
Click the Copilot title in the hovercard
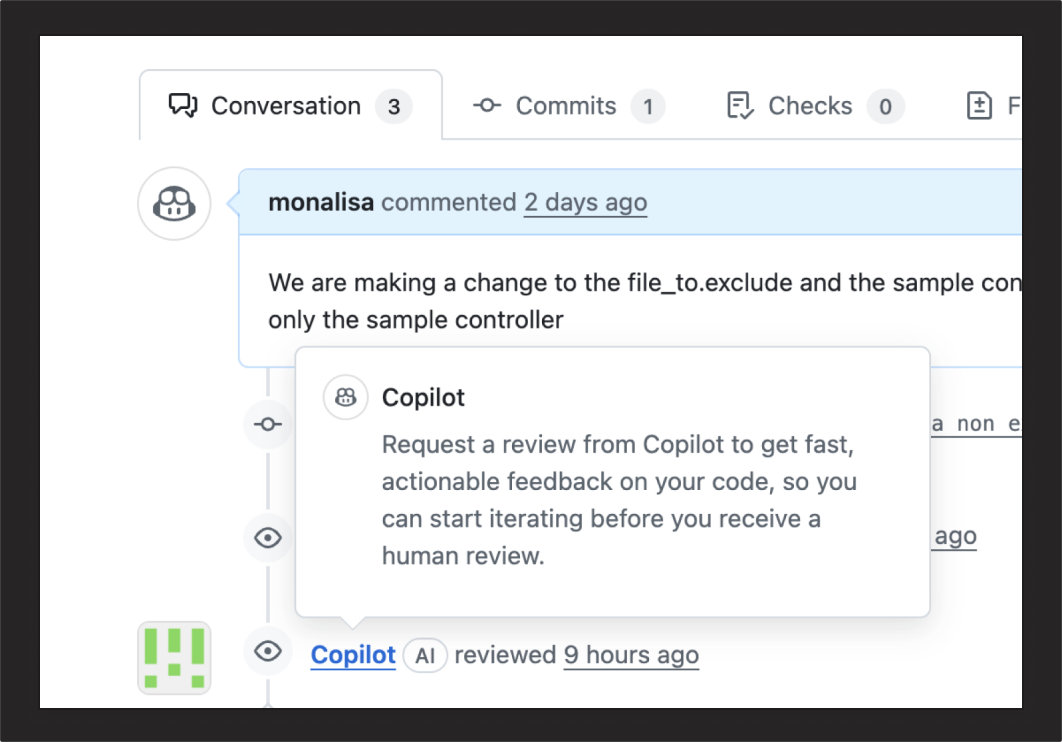[423, 397]
